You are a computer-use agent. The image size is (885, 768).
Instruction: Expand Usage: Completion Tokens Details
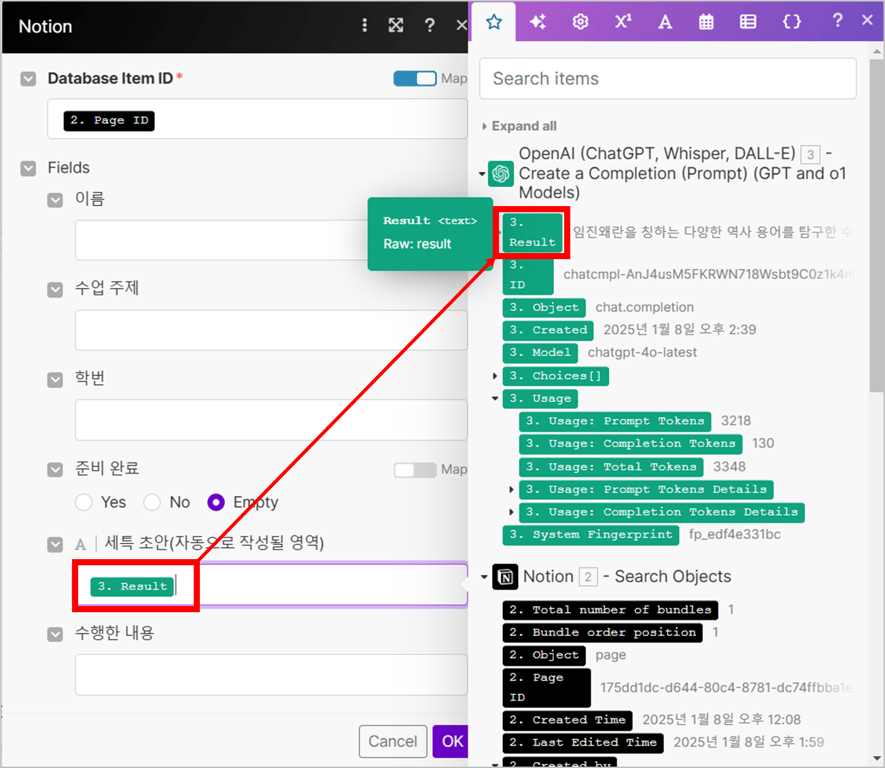511,512
